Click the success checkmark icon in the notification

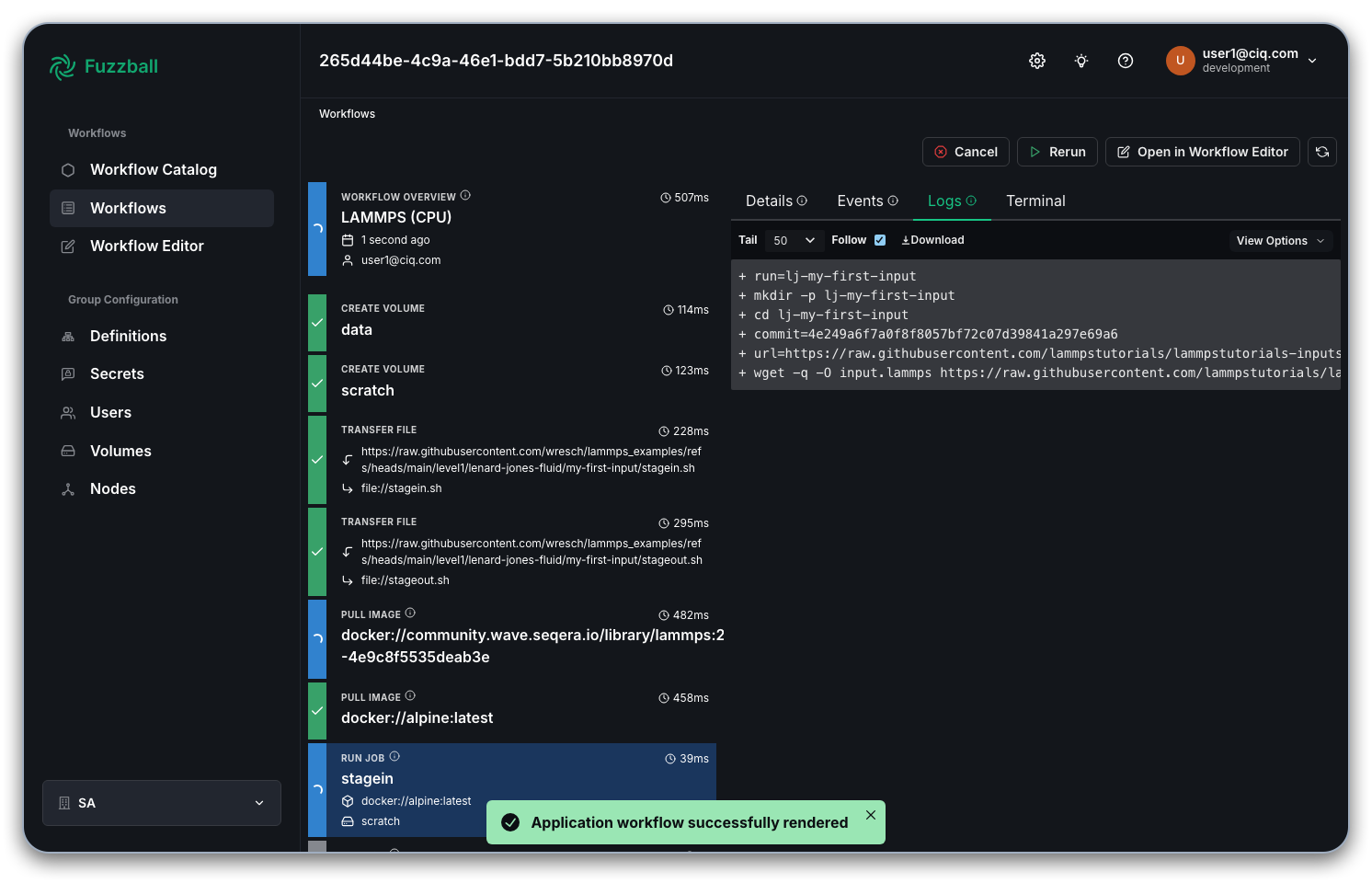[510, 822]
